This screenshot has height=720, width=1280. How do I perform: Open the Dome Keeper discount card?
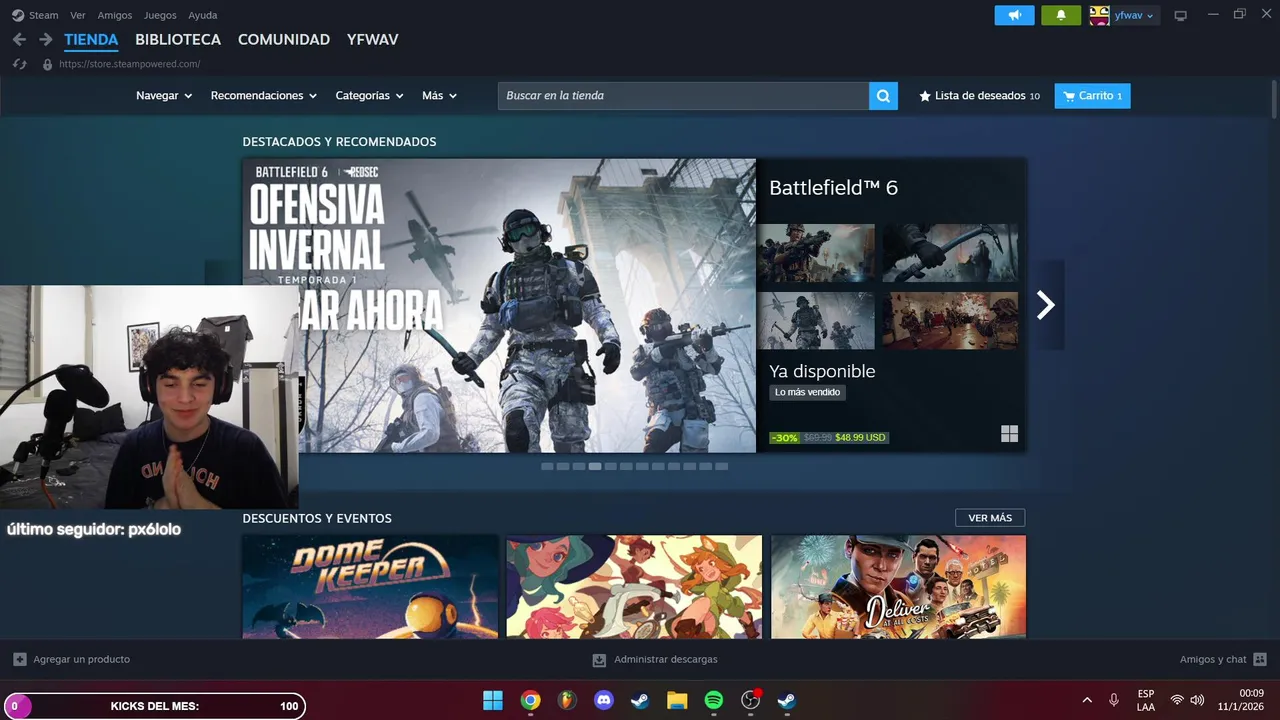click(x=370, y=587)
